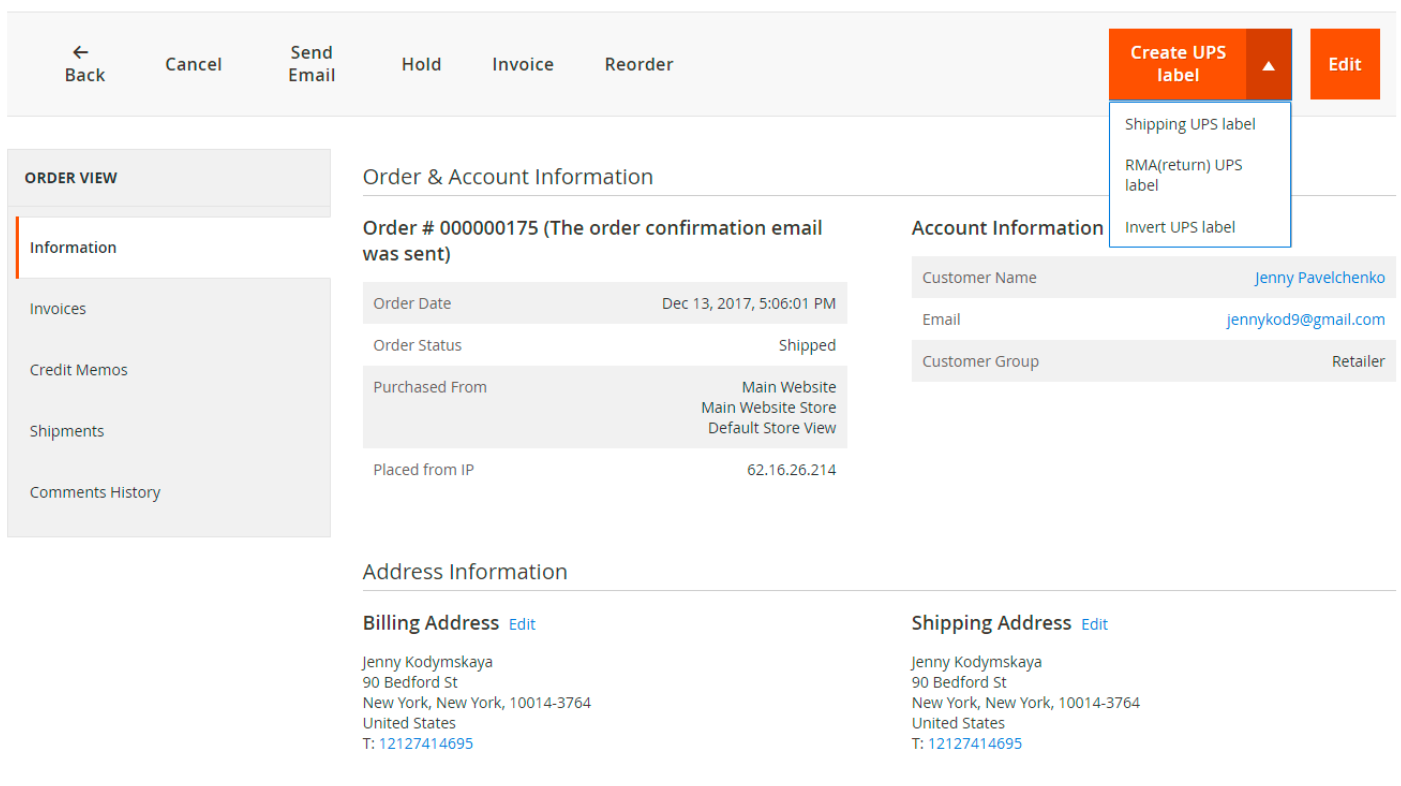1401x786 pixels.
Task: Click Send Email in the toolbar
Action: [x=311, y=64]
